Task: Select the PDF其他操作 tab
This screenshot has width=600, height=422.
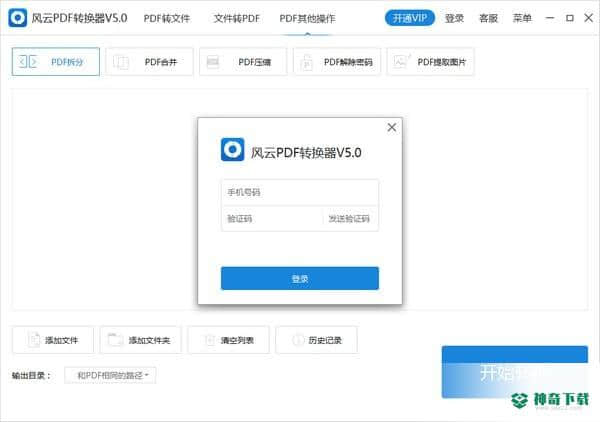Action: point(307,18)
